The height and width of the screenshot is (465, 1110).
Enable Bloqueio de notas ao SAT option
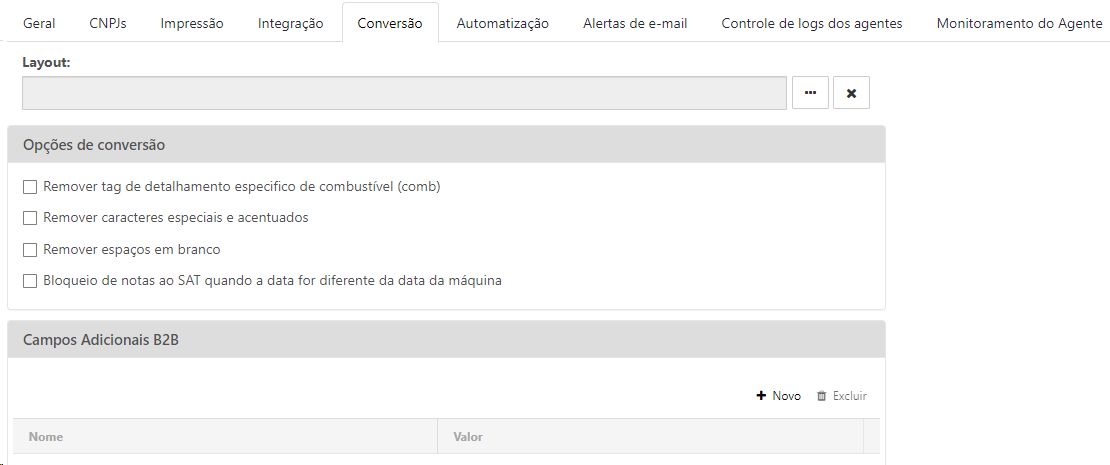coord(30,281)
